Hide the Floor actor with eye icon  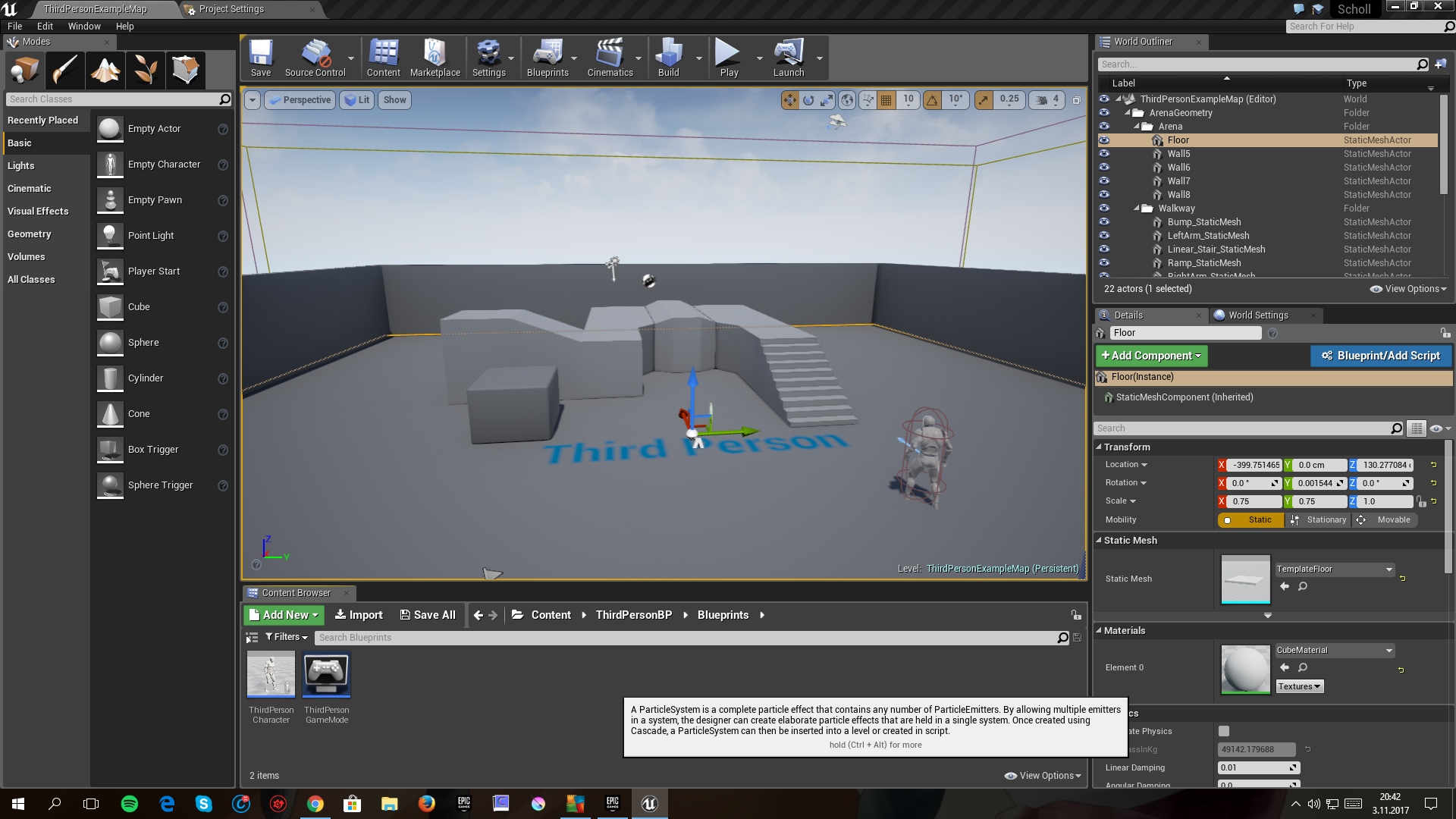1104,140
